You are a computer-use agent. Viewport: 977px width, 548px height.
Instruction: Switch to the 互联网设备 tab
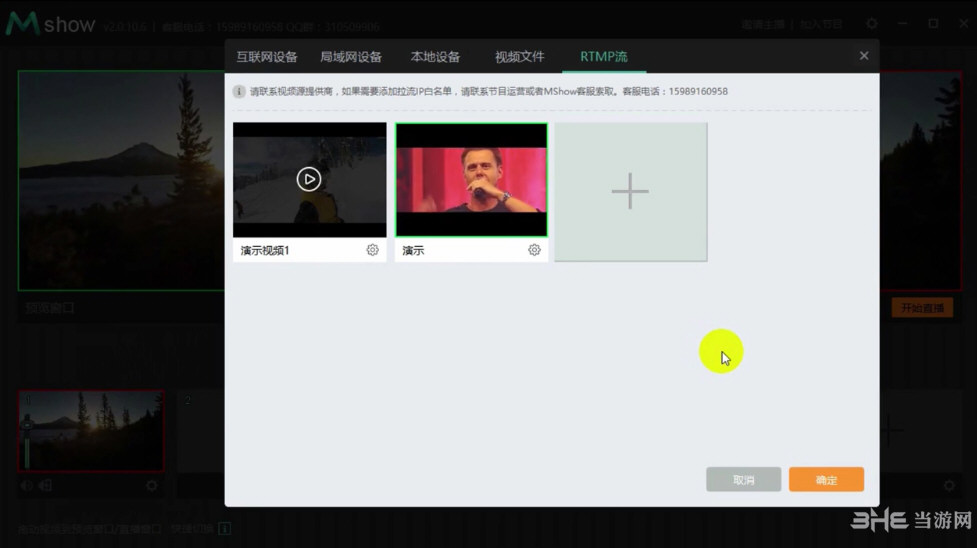click(x=267, y=57)
